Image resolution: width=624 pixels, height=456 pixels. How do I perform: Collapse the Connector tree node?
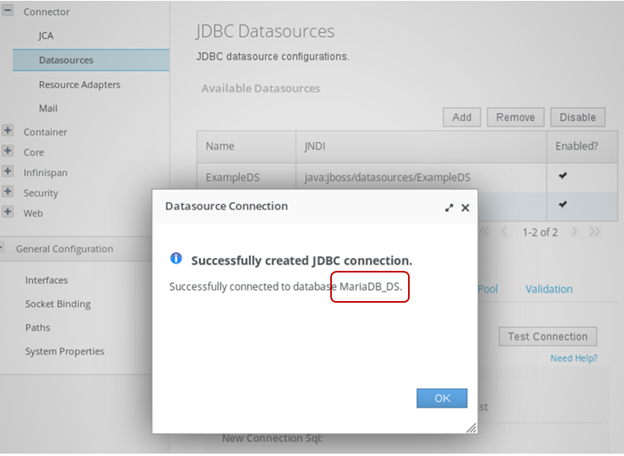click(8, 11)
